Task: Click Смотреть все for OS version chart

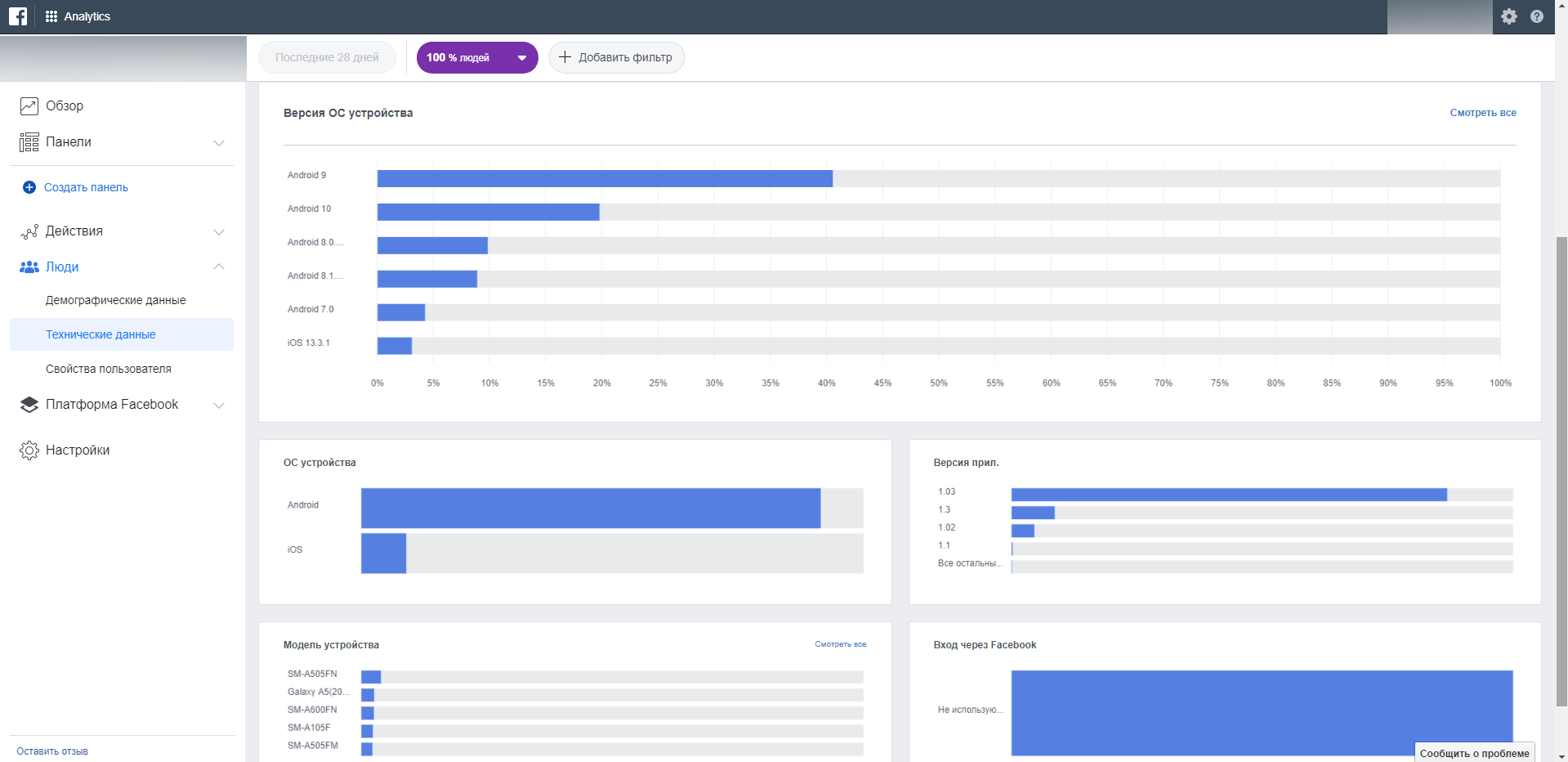Action: [x=1482, y=113]
